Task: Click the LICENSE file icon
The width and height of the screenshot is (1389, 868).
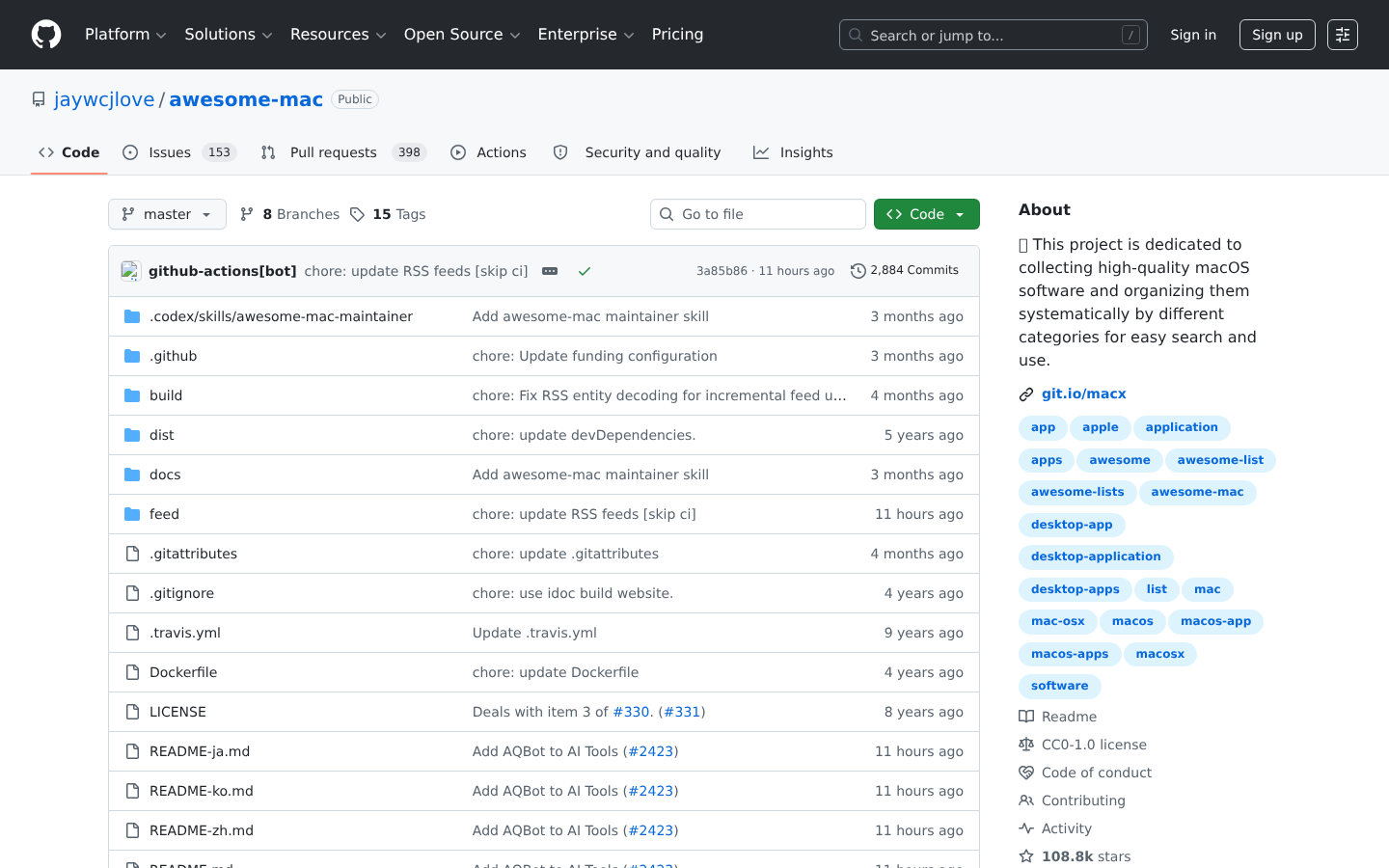Action: (132, 712)
